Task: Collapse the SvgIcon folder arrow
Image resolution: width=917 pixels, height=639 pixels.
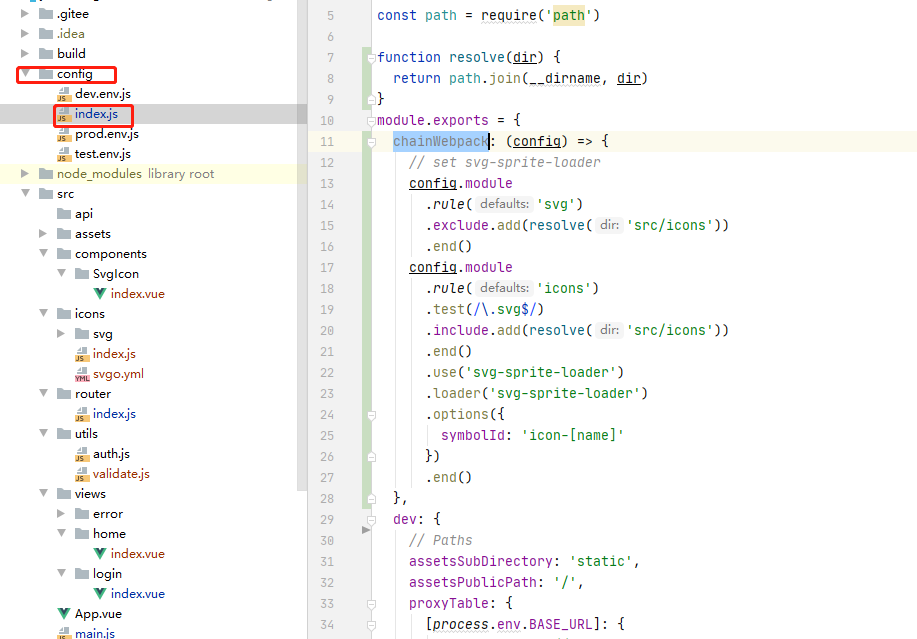Action: point(61,274)
